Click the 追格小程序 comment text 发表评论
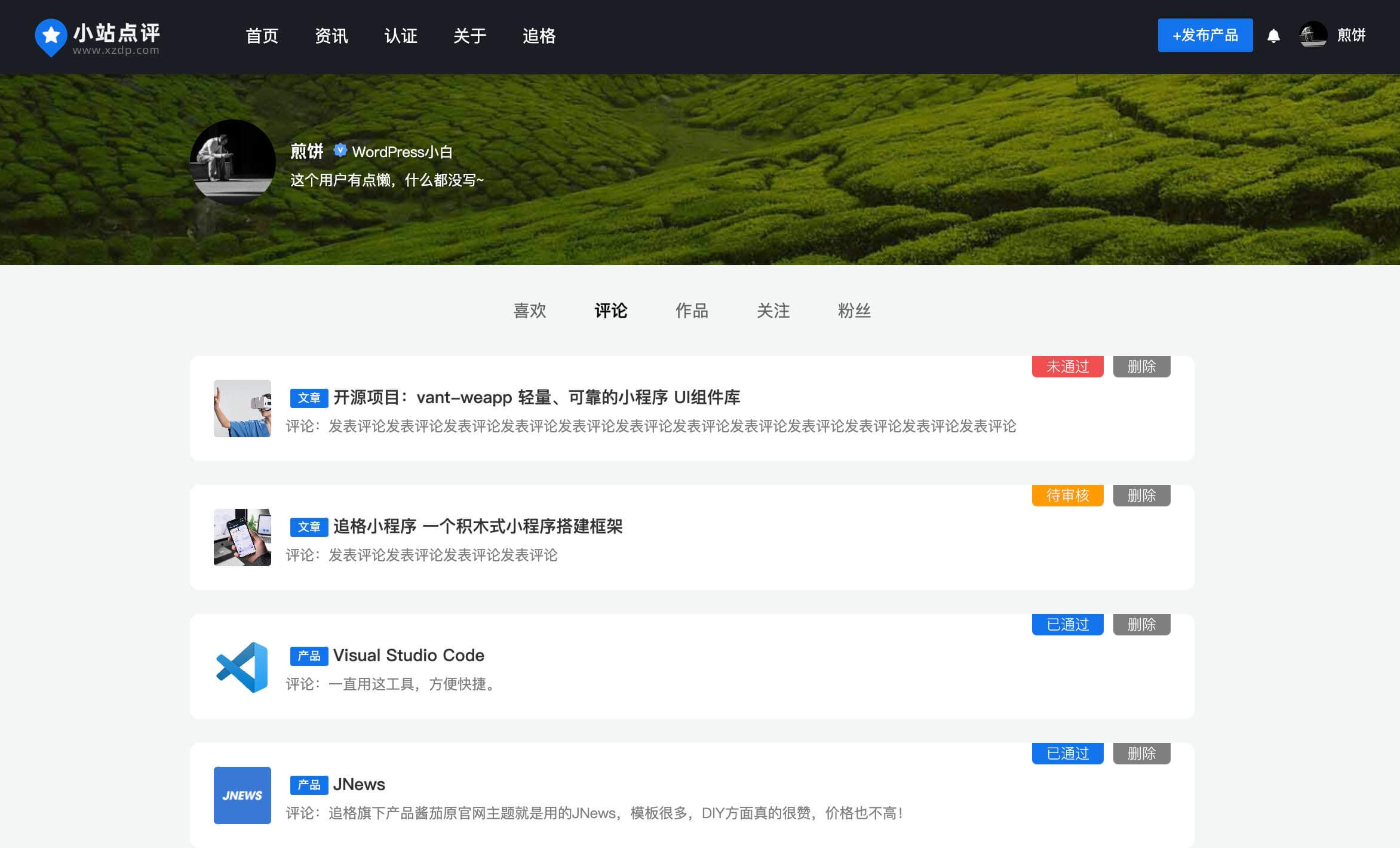 tap(443, 555)
